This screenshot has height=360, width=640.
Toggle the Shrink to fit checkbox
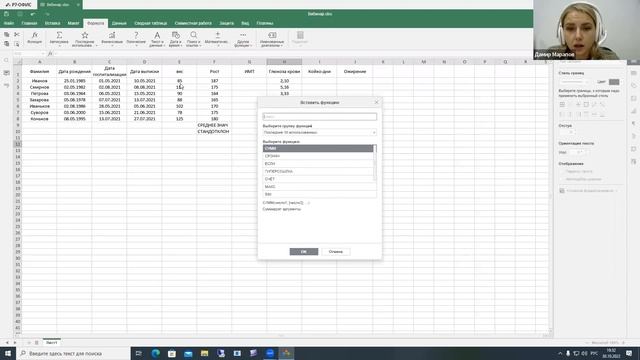tap(562, 179)
